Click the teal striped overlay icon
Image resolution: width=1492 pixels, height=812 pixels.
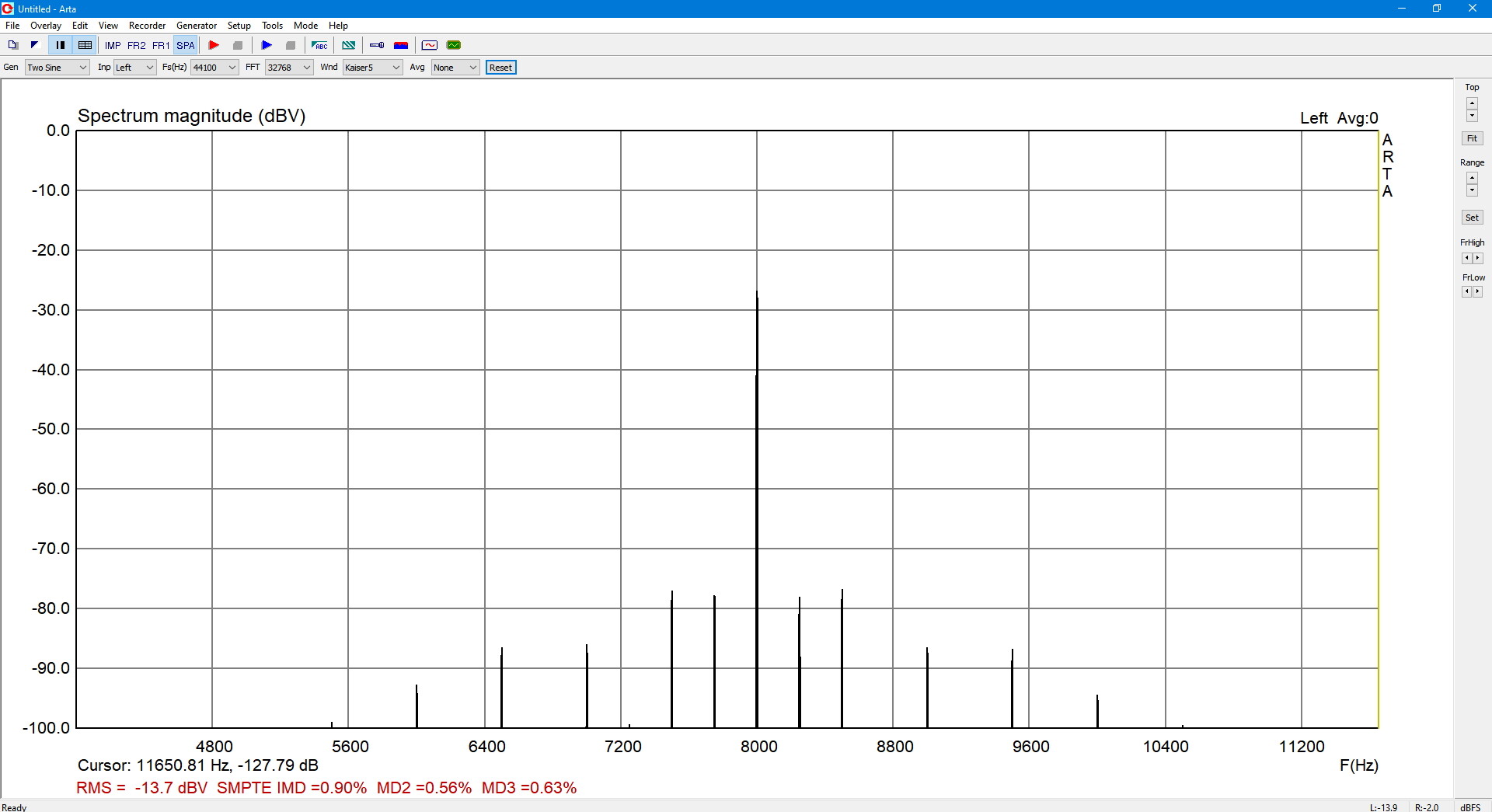349,45
